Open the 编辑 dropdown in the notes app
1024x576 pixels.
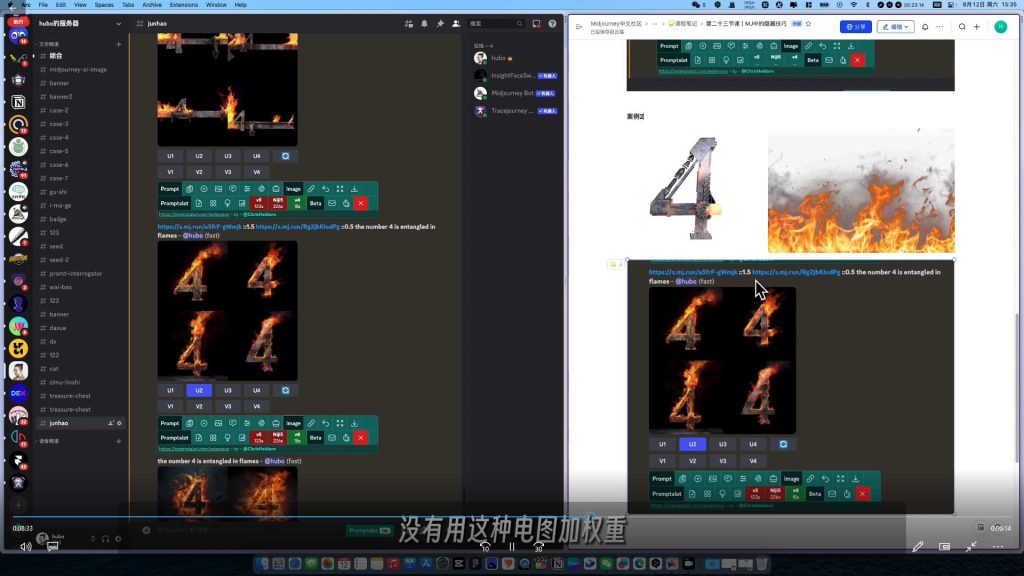896,27
